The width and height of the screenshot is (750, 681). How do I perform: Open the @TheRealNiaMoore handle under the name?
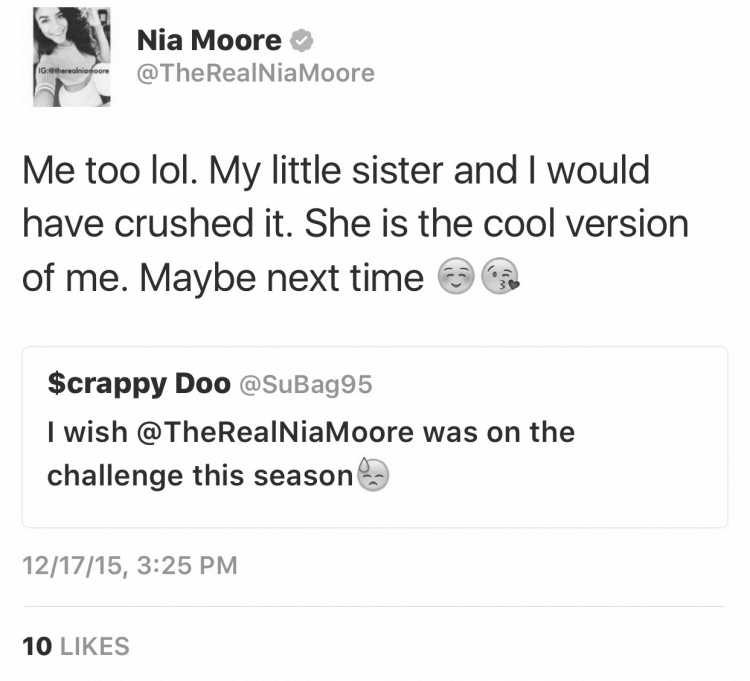tap(255, 73)
